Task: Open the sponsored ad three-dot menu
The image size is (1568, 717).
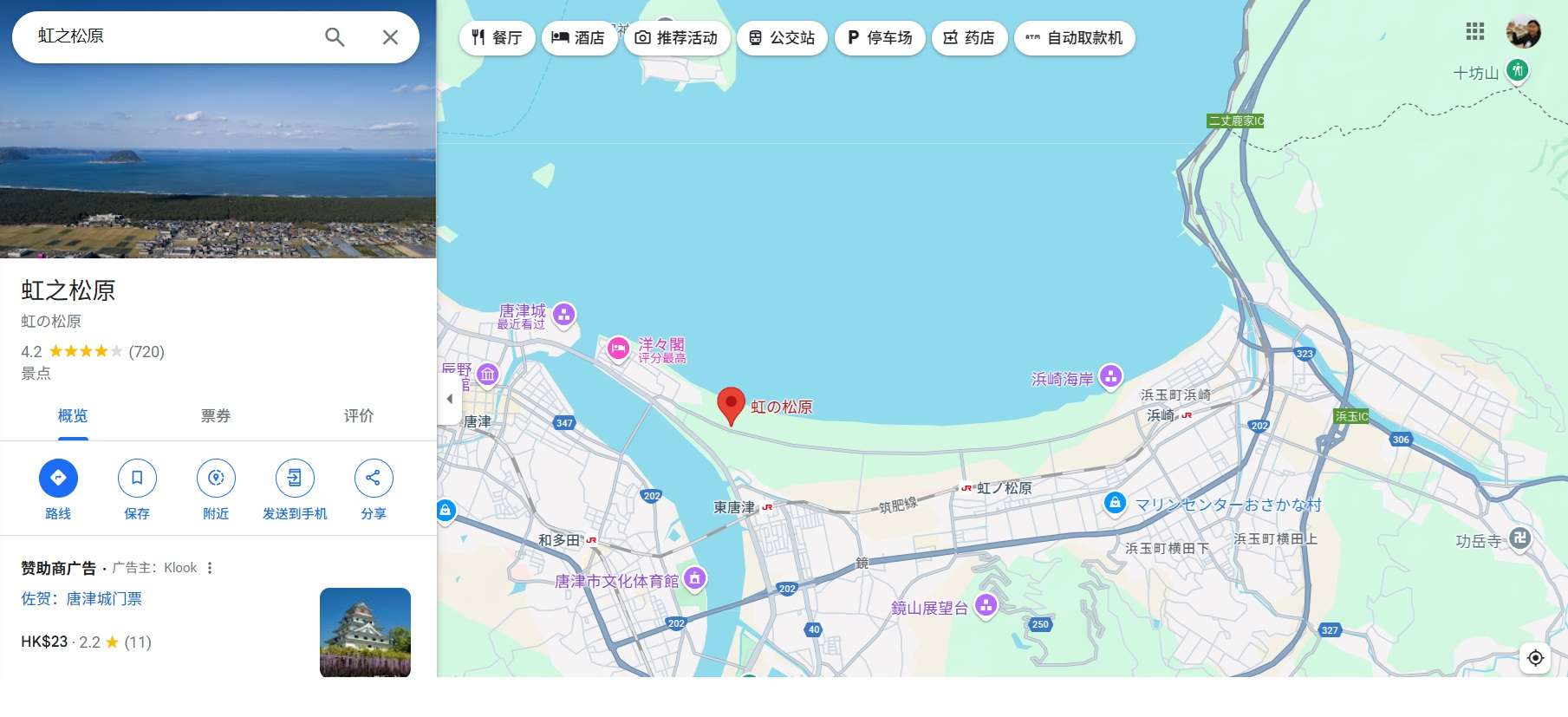Action: (x=210, y=568)
